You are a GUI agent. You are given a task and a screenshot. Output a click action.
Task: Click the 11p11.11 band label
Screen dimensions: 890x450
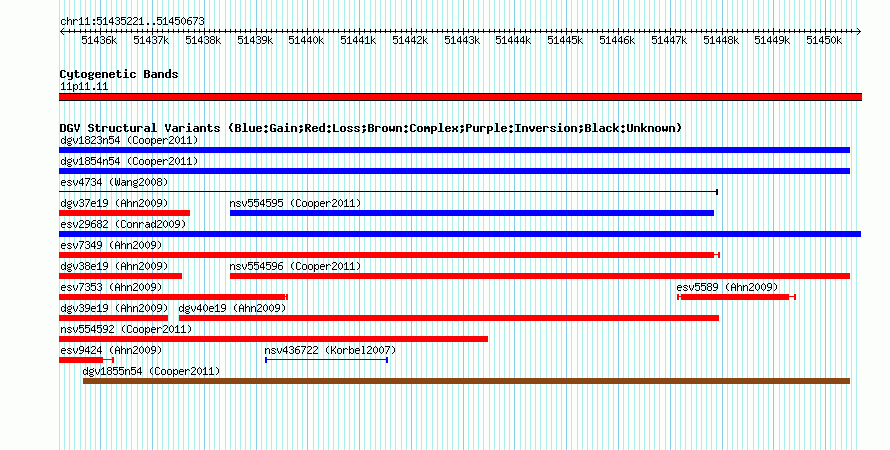(x=84, y=86)
